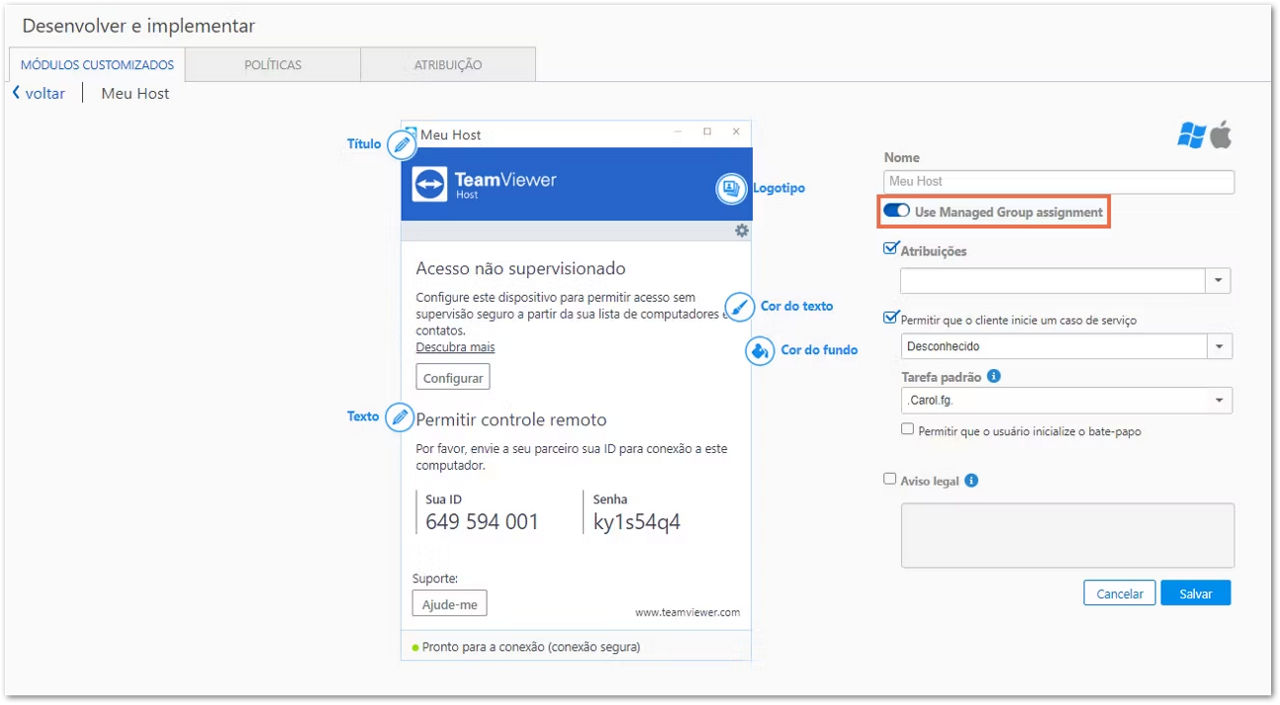The height and width of the screenshot is (705, 1280).
Task: Follow the Descubra mais link
Action: pyautogui.click(x=455, y=347)
